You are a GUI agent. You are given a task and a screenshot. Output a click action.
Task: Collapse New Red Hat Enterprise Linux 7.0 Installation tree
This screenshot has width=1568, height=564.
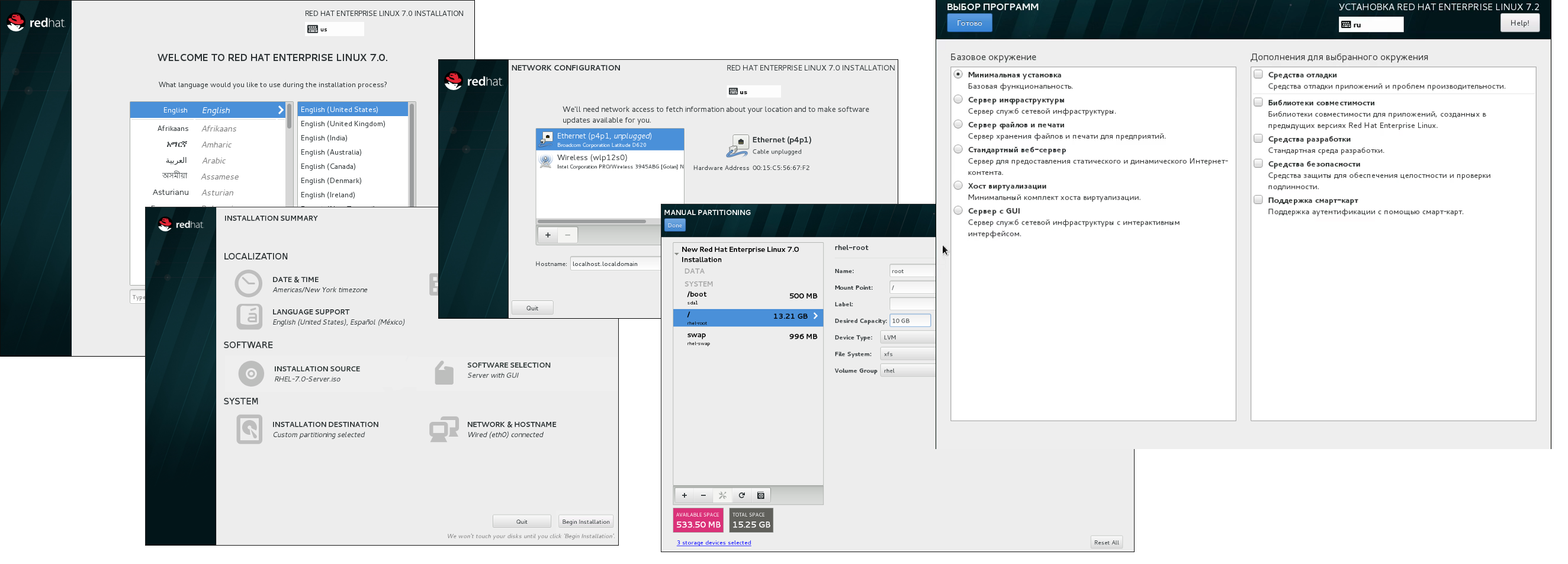click(x=677, y=254)
